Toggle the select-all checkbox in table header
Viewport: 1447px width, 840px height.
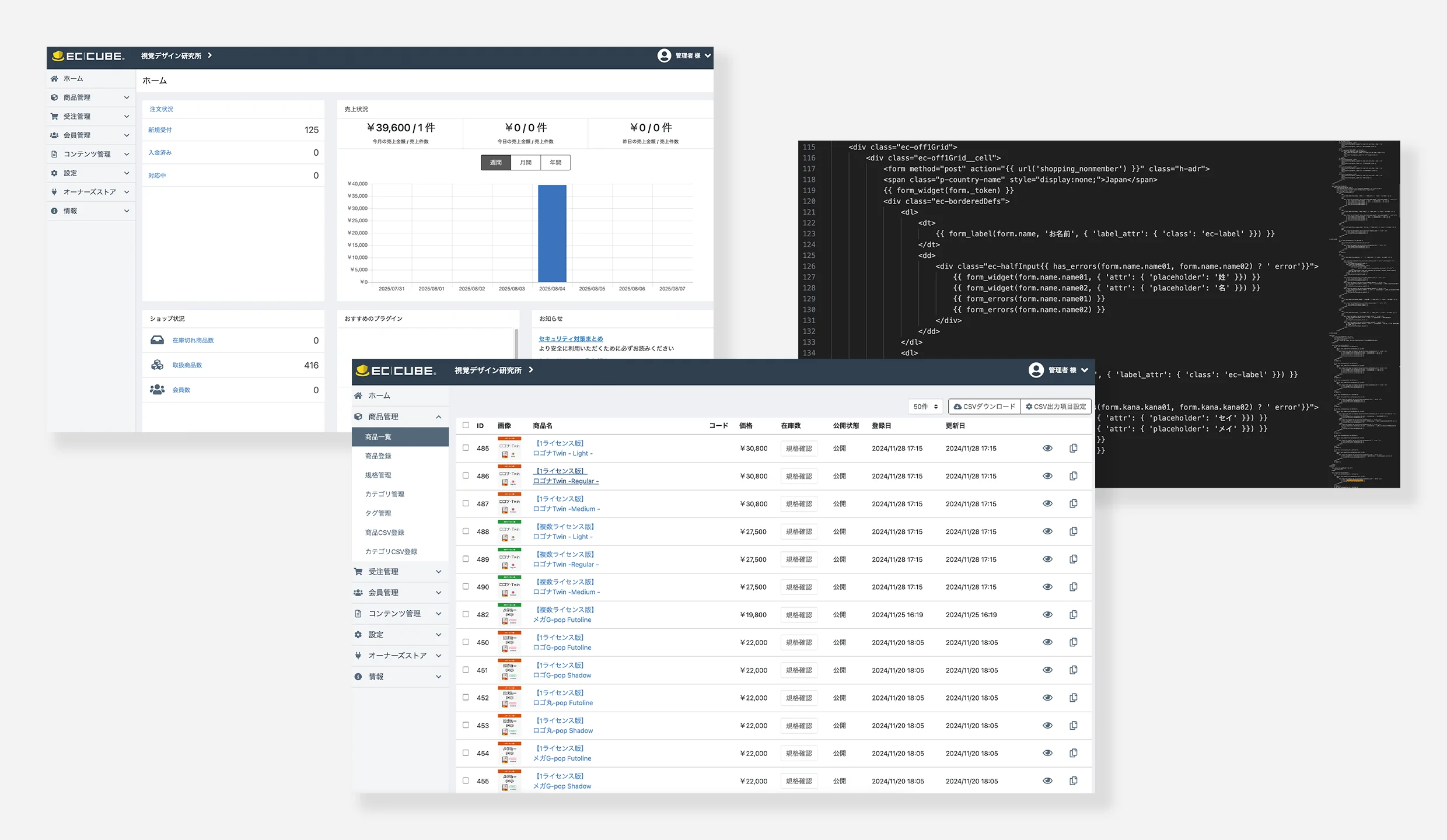pos(466,425)
